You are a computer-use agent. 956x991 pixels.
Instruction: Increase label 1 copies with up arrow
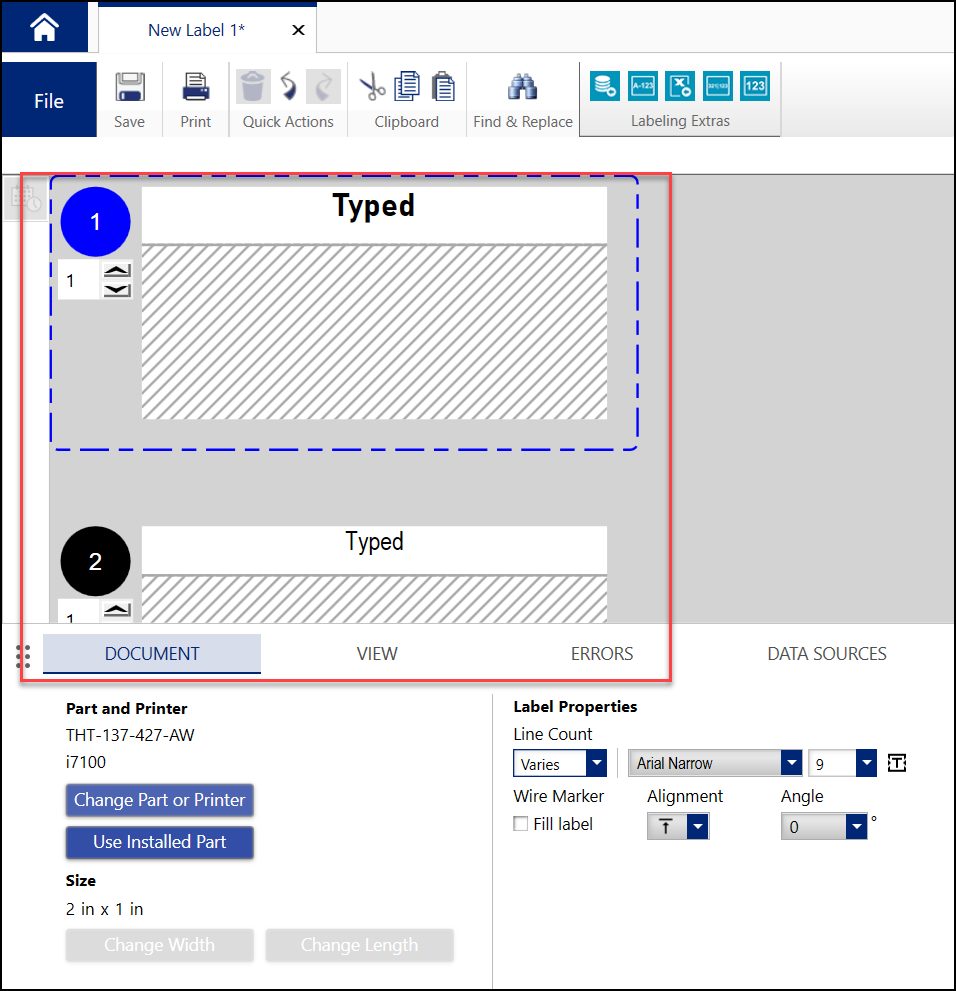click(x=118, y=271)
